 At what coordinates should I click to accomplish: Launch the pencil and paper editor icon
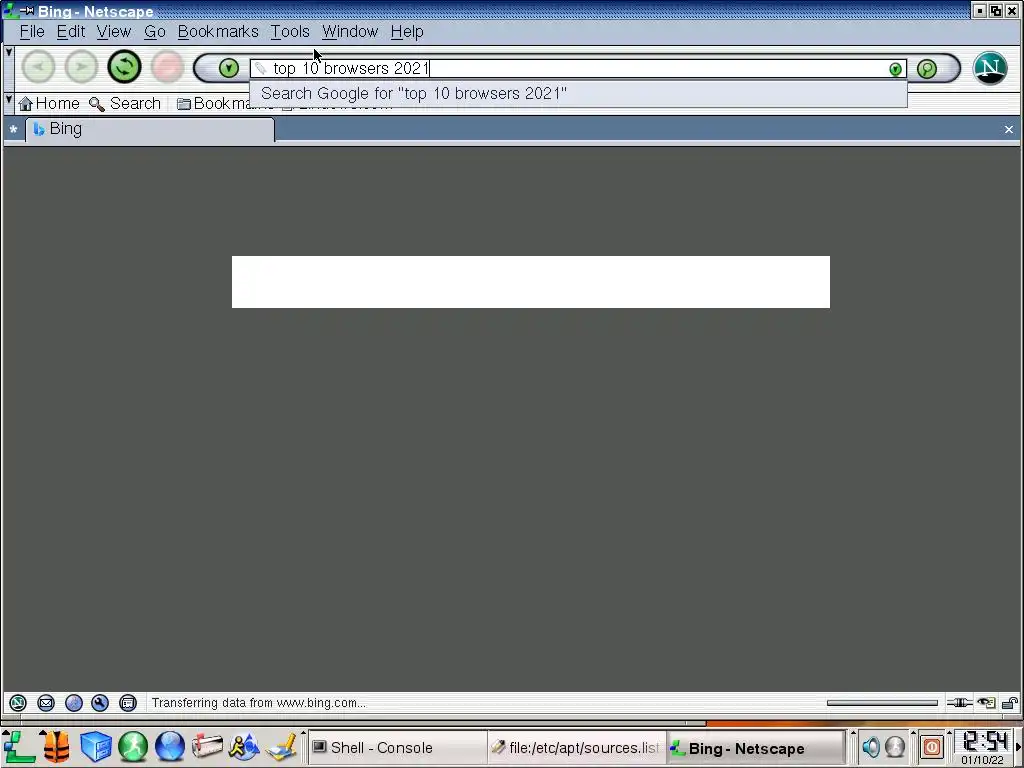(281, 748)
